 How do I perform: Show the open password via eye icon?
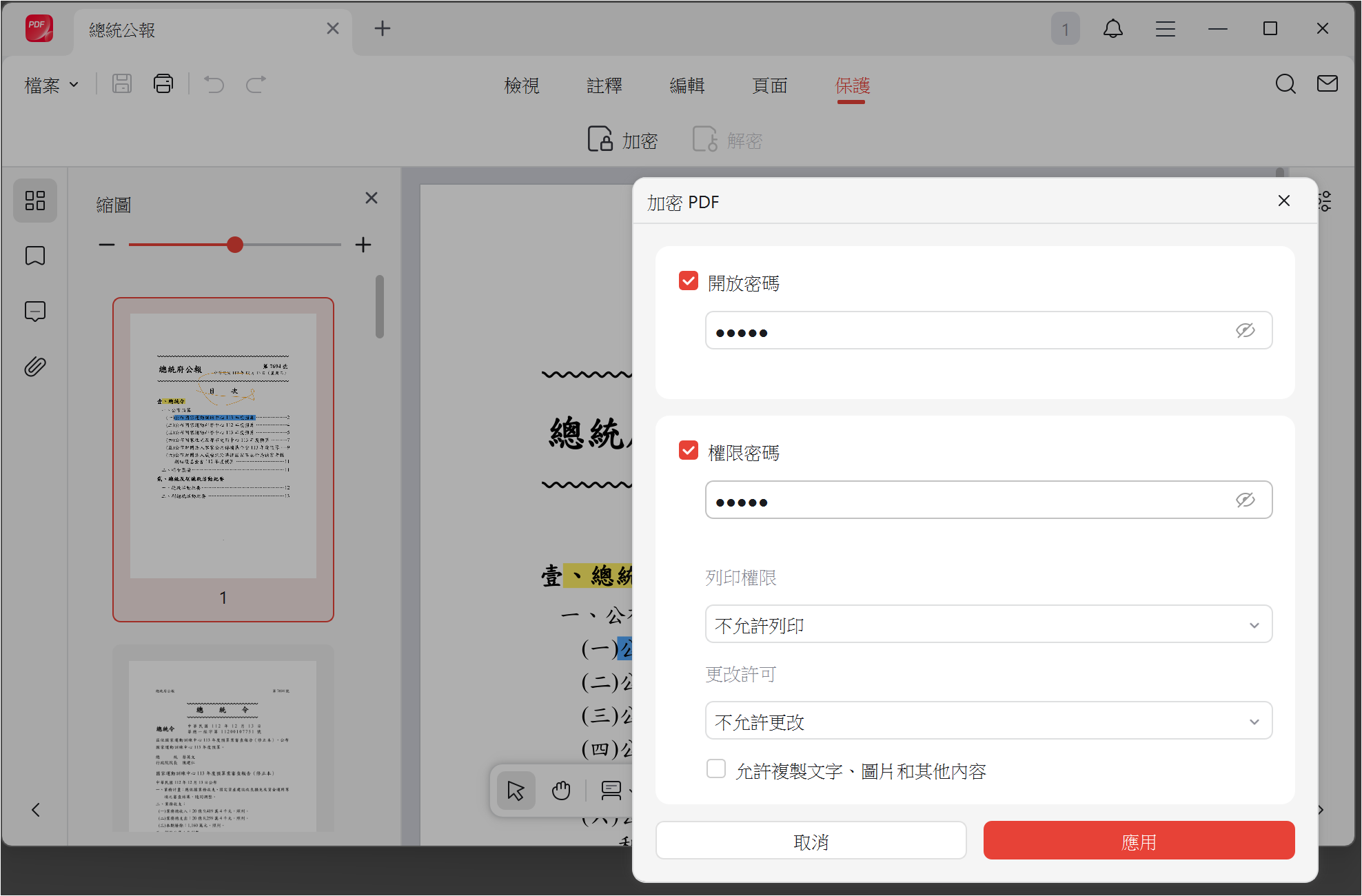(1245, 331)
